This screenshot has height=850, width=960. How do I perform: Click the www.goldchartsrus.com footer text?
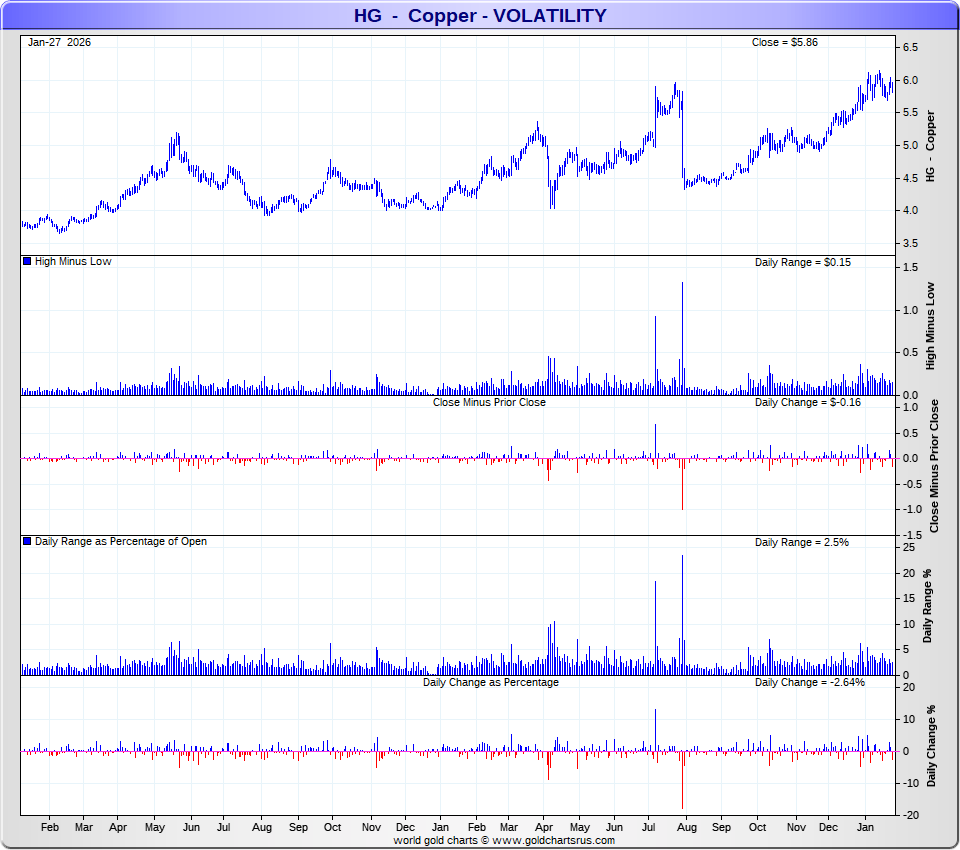click(553, 840)
